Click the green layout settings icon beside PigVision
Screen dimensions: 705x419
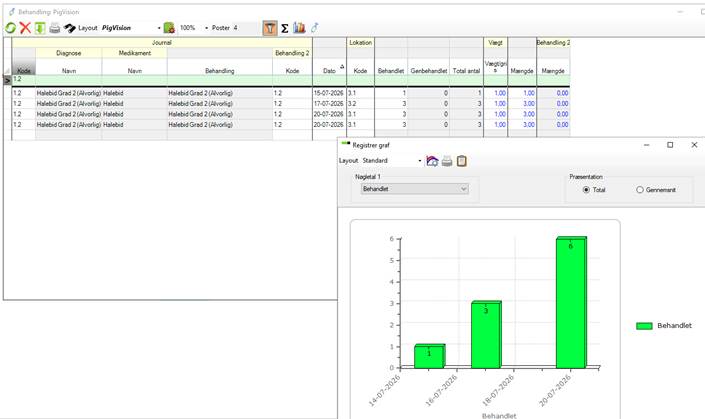[x=169, y=28]
